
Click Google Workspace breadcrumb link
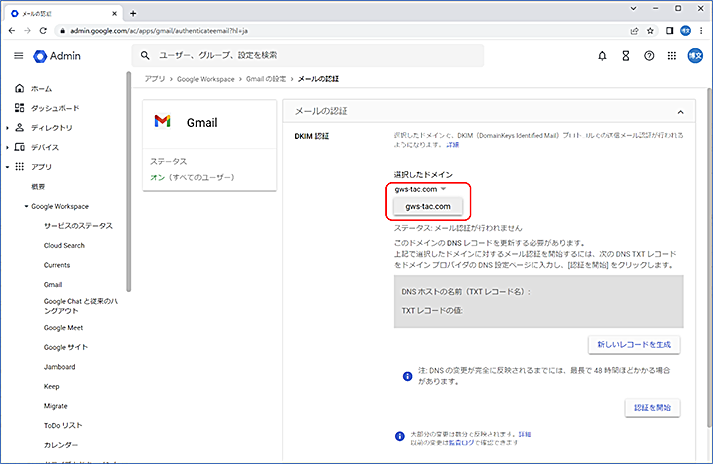point(206,79)
